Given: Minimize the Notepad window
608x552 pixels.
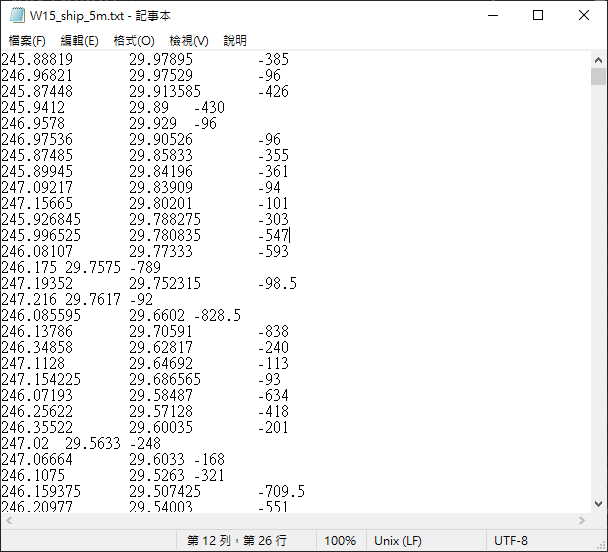Looking at the screenshot, I should (x=493, y=16).
